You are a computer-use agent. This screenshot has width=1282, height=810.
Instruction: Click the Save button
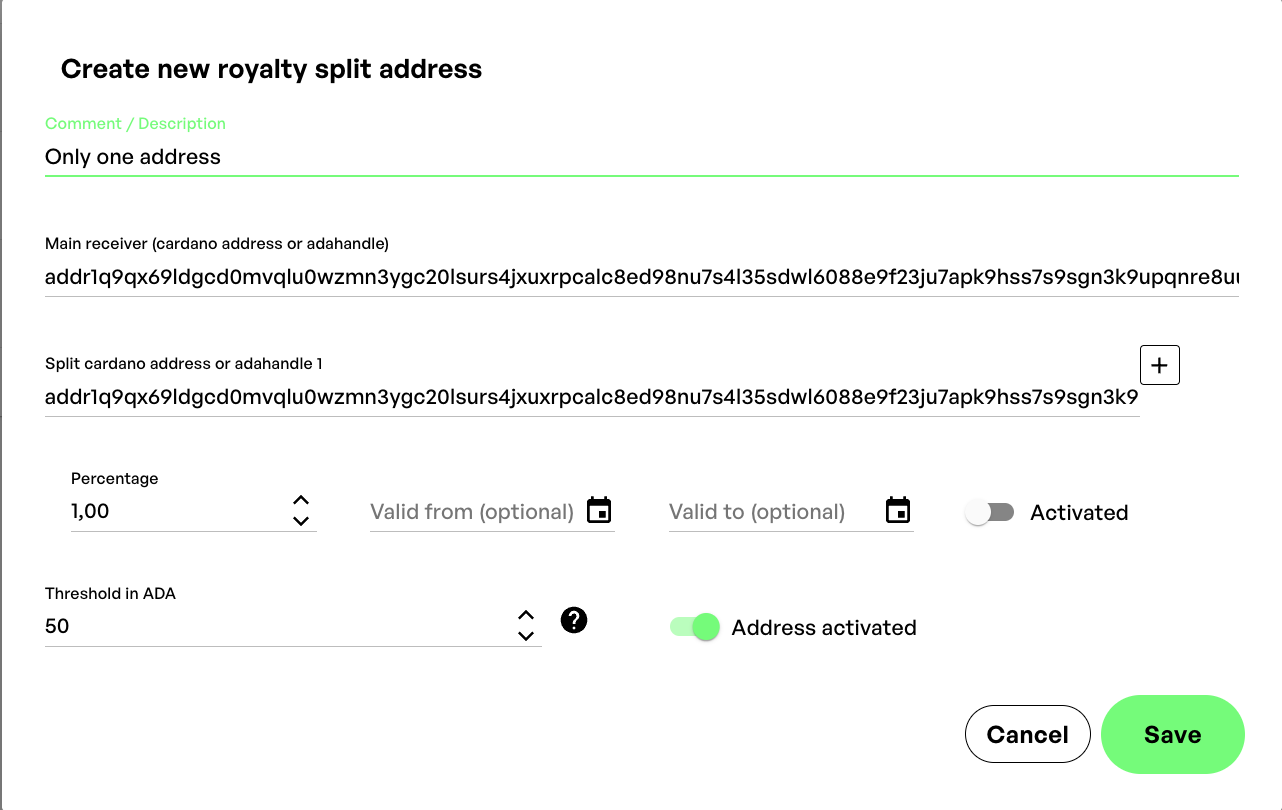pyautogui.click(x=1172, y=734)
